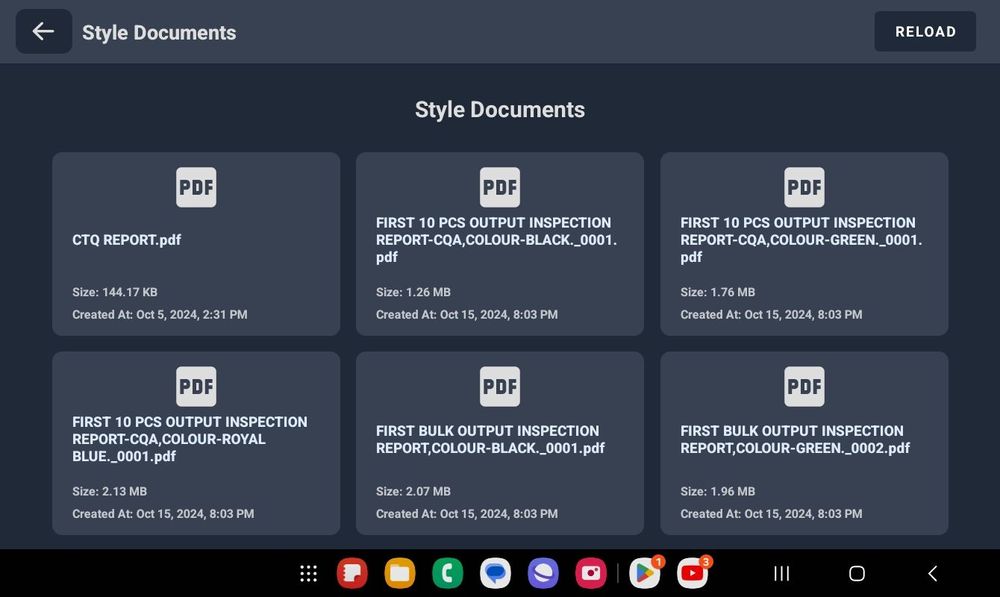Open PDF icon for BULK OUTPUT COLOUR-GREEN report

(x=804, y=387)
